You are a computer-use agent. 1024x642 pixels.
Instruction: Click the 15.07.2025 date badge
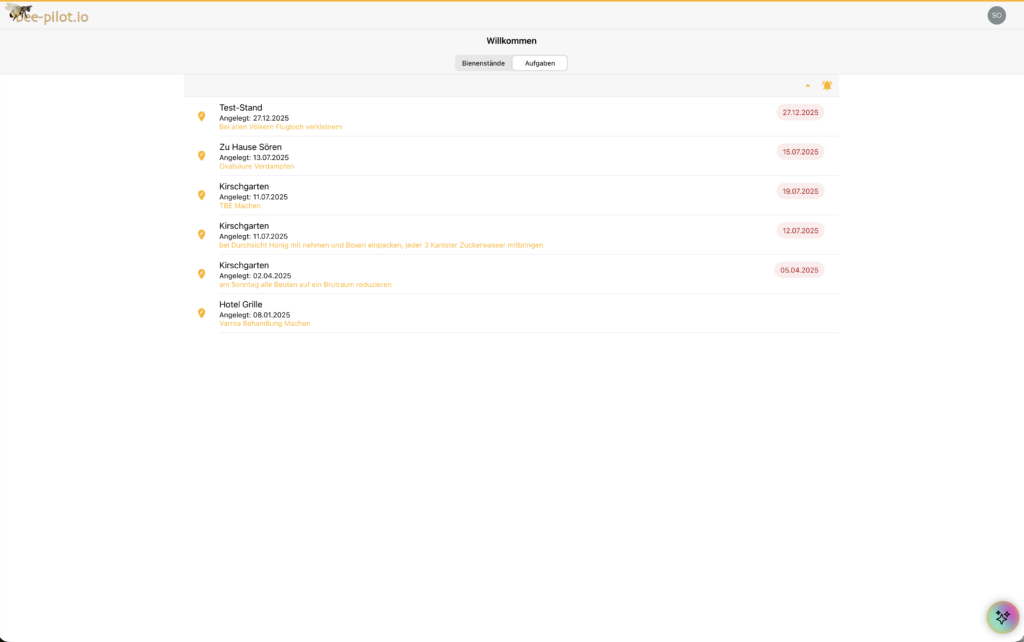click(799, 151)
